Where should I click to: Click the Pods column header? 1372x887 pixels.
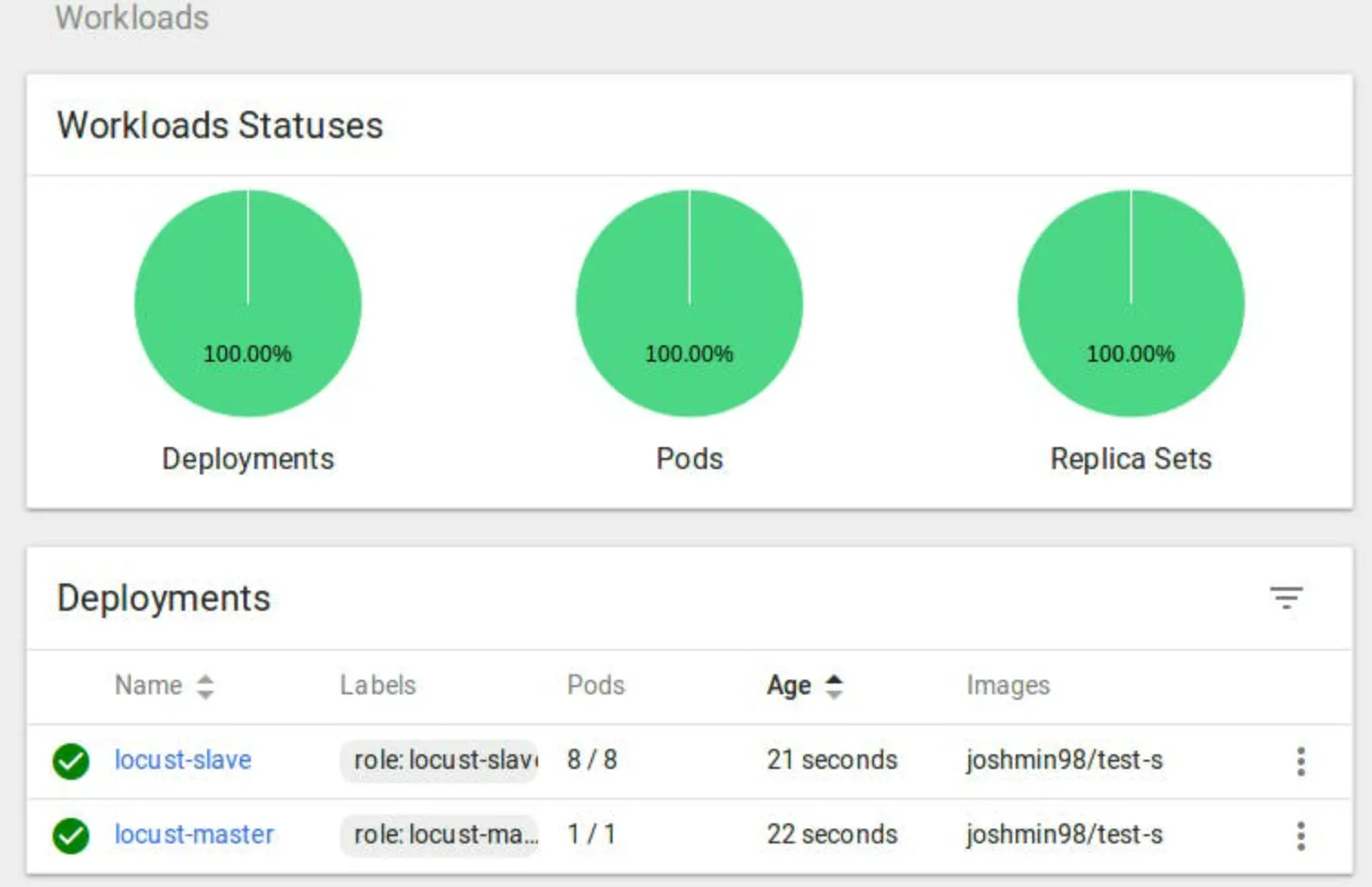tap(596, 685)
